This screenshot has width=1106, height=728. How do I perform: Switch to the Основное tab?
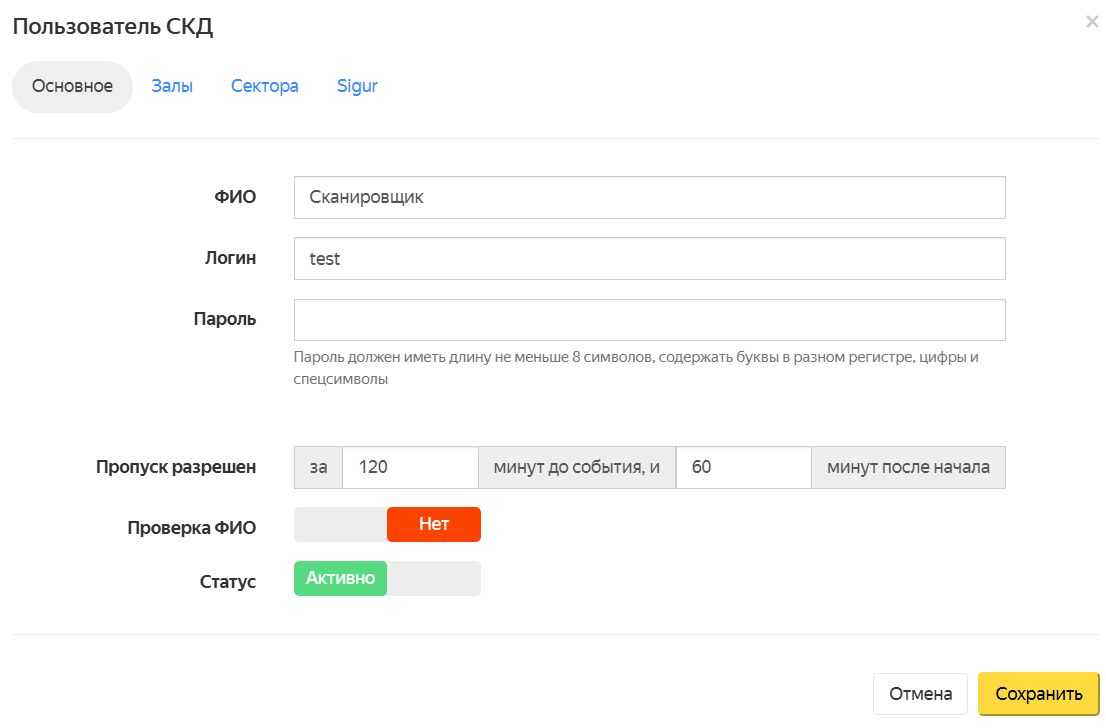point(72,86)
